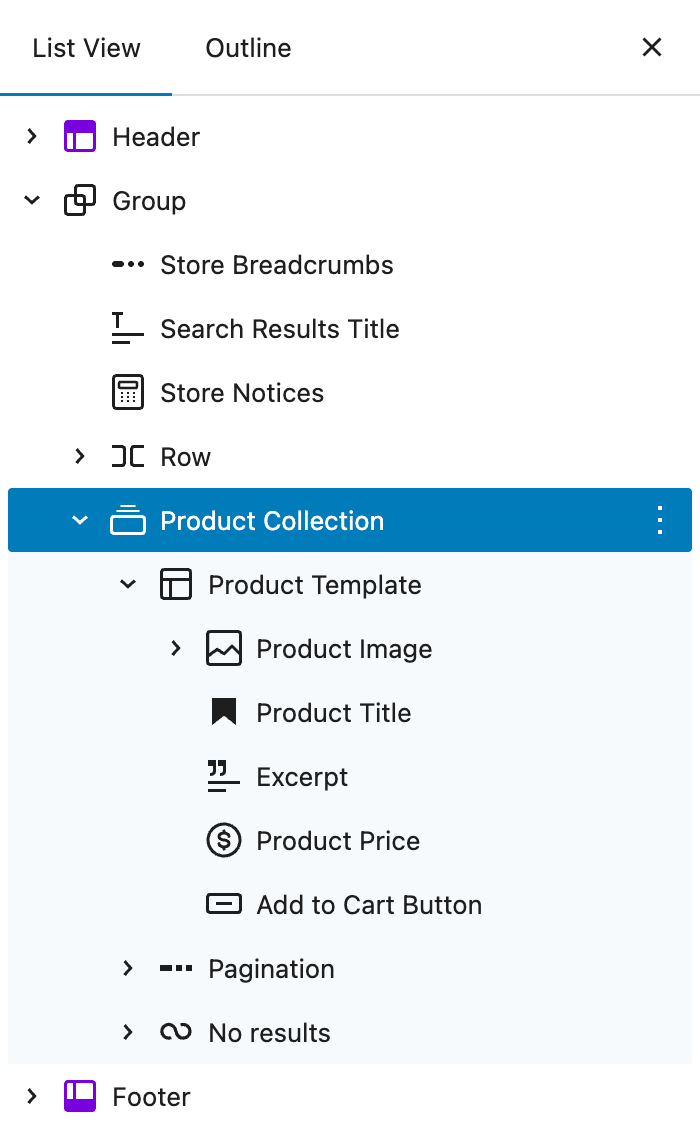Click the Add to Cart Button icon
Viewport: 700px width, 1148px height.
point(224,905)
